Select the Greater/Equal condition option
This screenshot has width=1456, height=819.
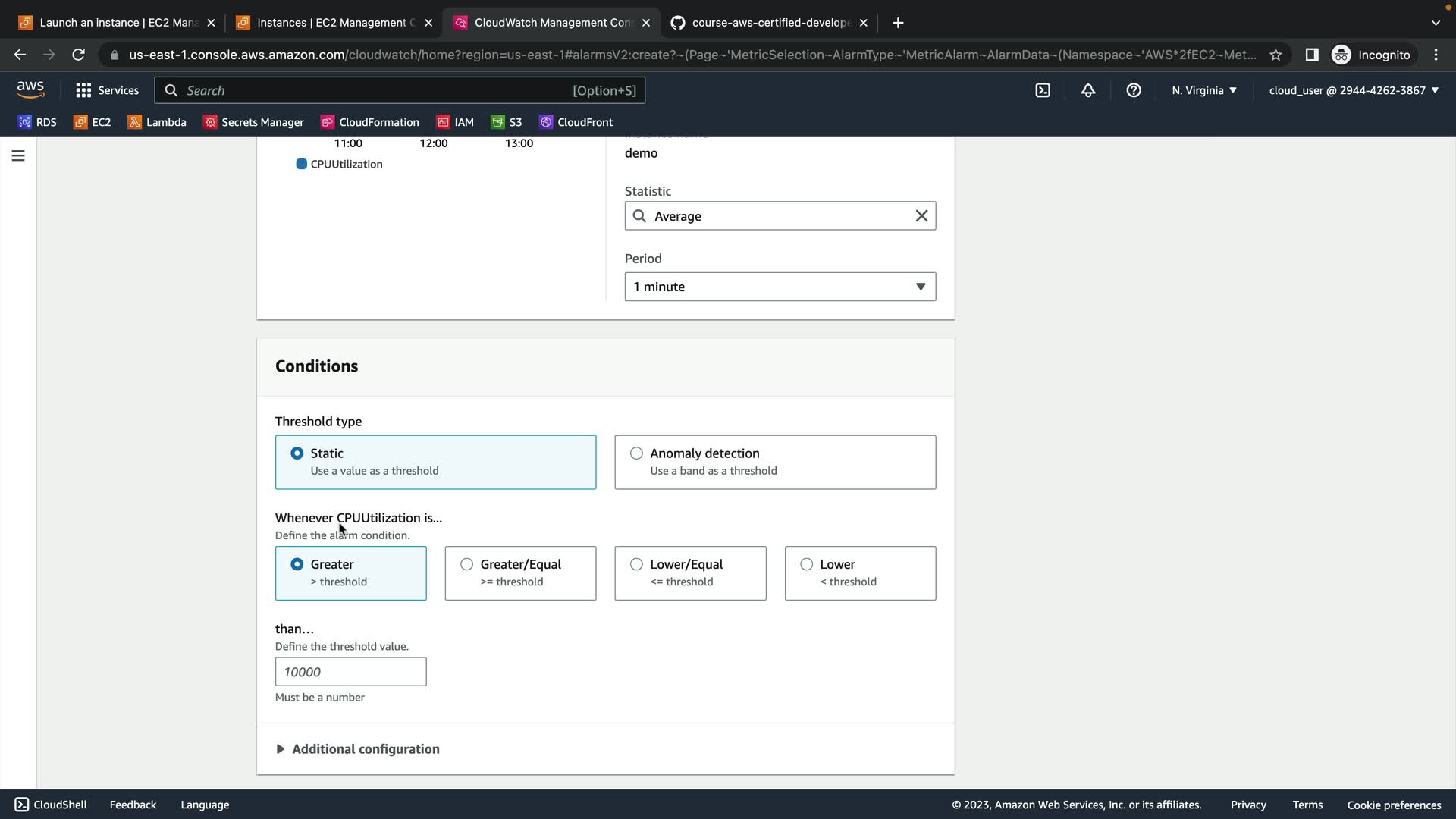[x=467, y=564]
